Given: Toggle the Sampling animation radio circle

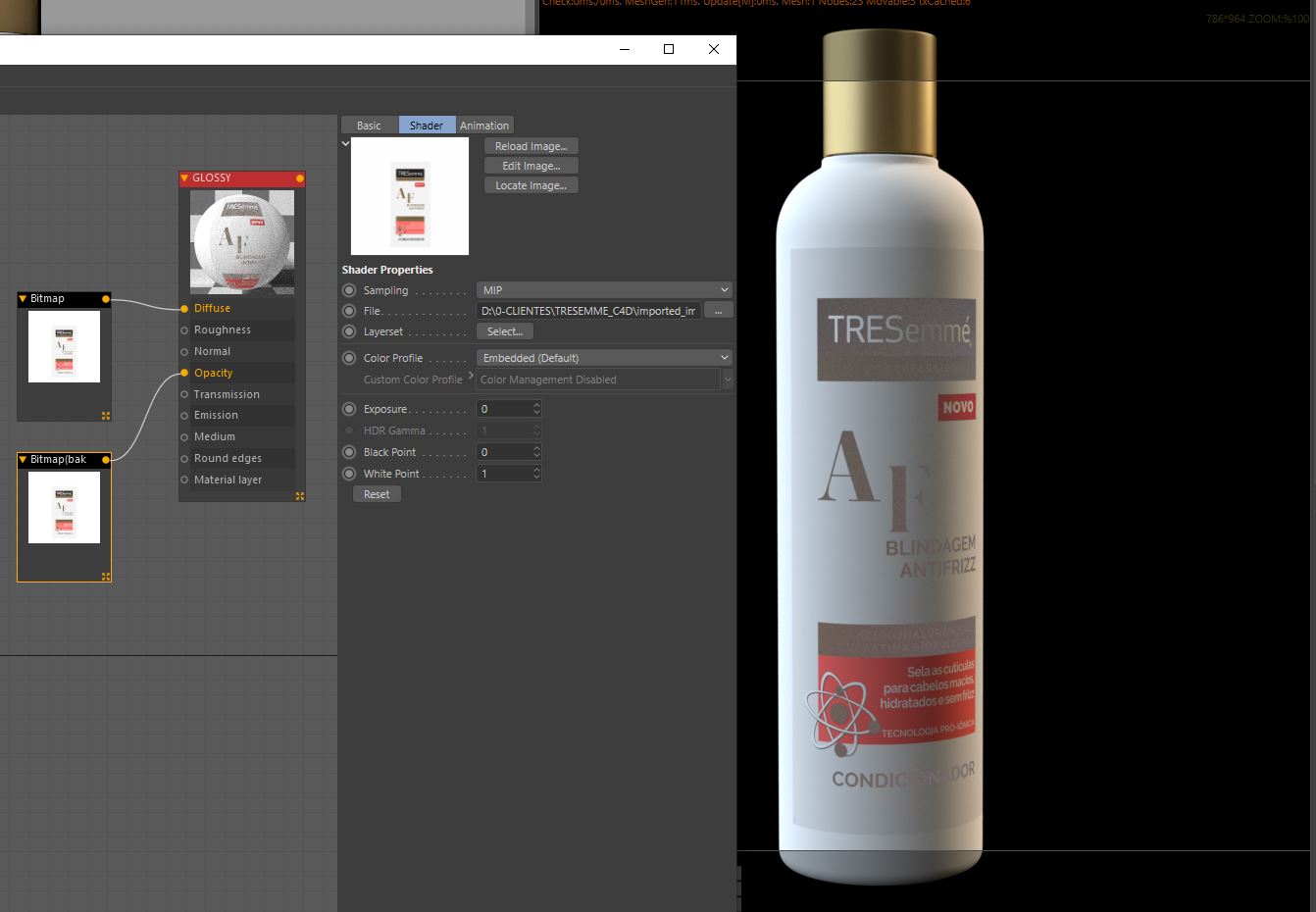Looking at the screenshot, I should 349,290.
